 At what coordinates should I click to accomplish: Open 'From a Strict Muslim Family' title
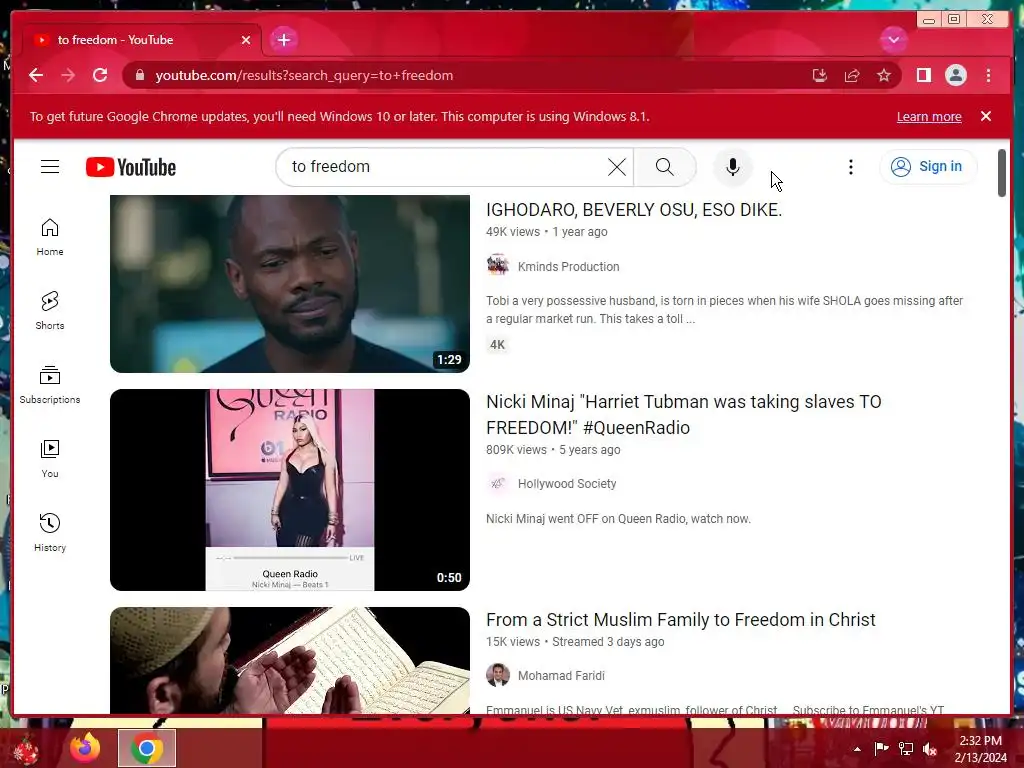pos(680,620)
